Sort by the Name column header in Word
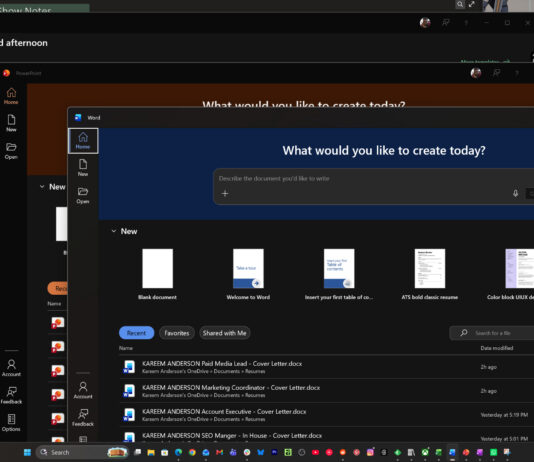Viewport: 534px width, 462px height. (x=126, y=348)
